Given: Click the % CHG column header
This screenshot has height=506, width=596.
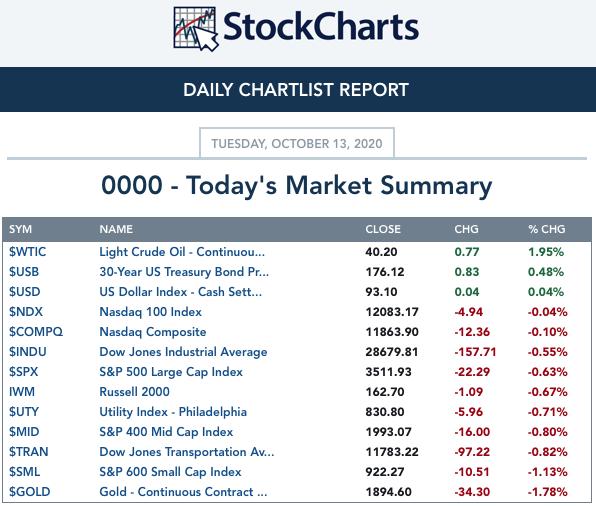Looking at the screenshot, I should tap(547, 229).
